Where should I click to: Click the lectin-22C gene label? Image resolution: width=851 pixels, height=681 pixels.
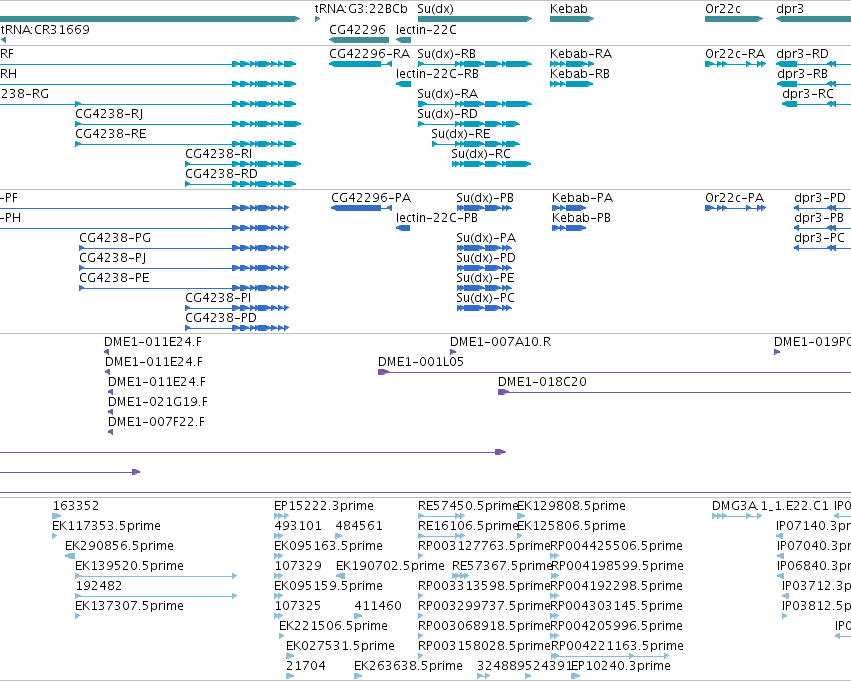[x=426, y=29]
